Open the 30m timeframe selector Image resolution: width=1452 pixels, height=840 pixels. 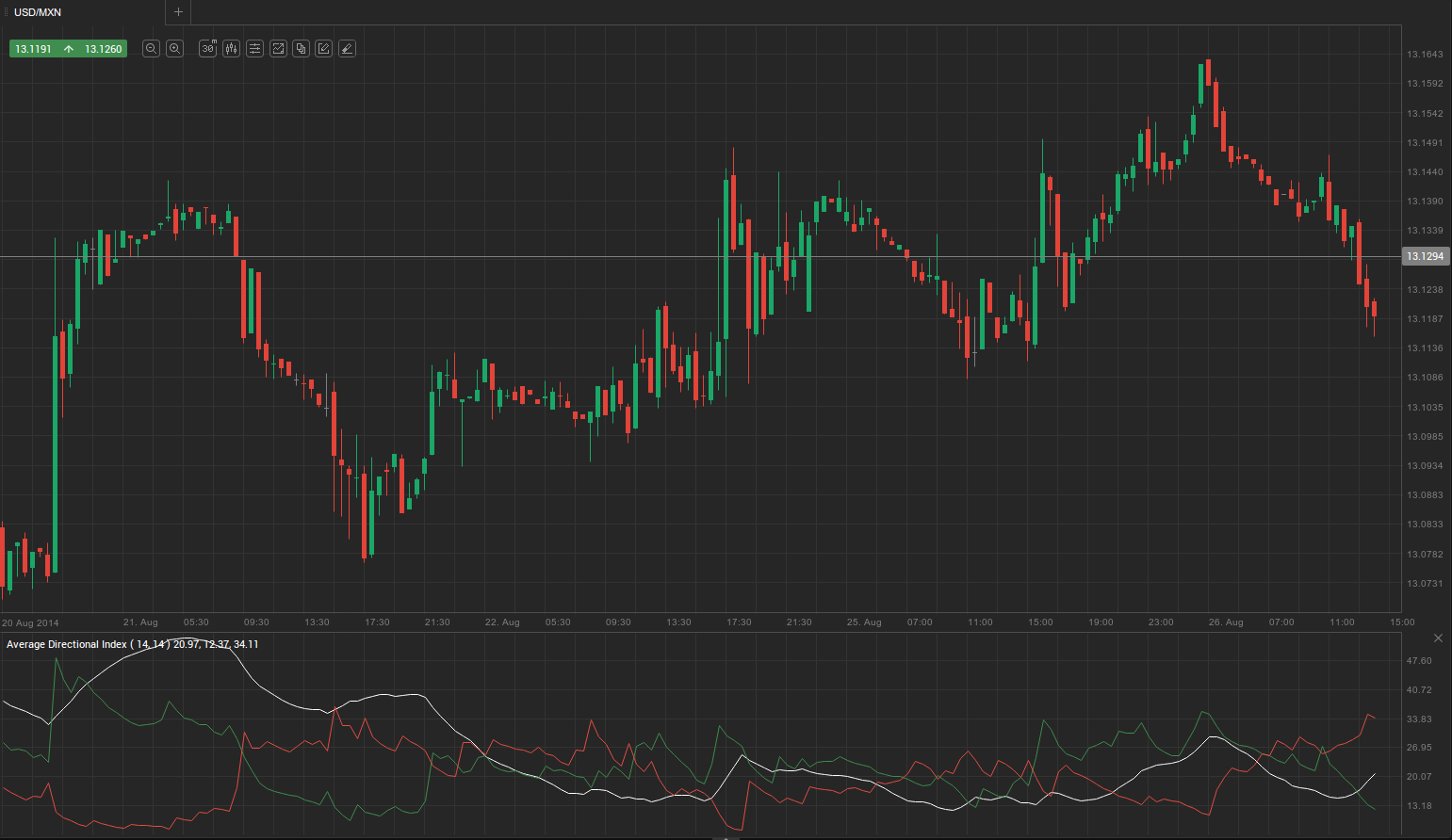[208, 49]
